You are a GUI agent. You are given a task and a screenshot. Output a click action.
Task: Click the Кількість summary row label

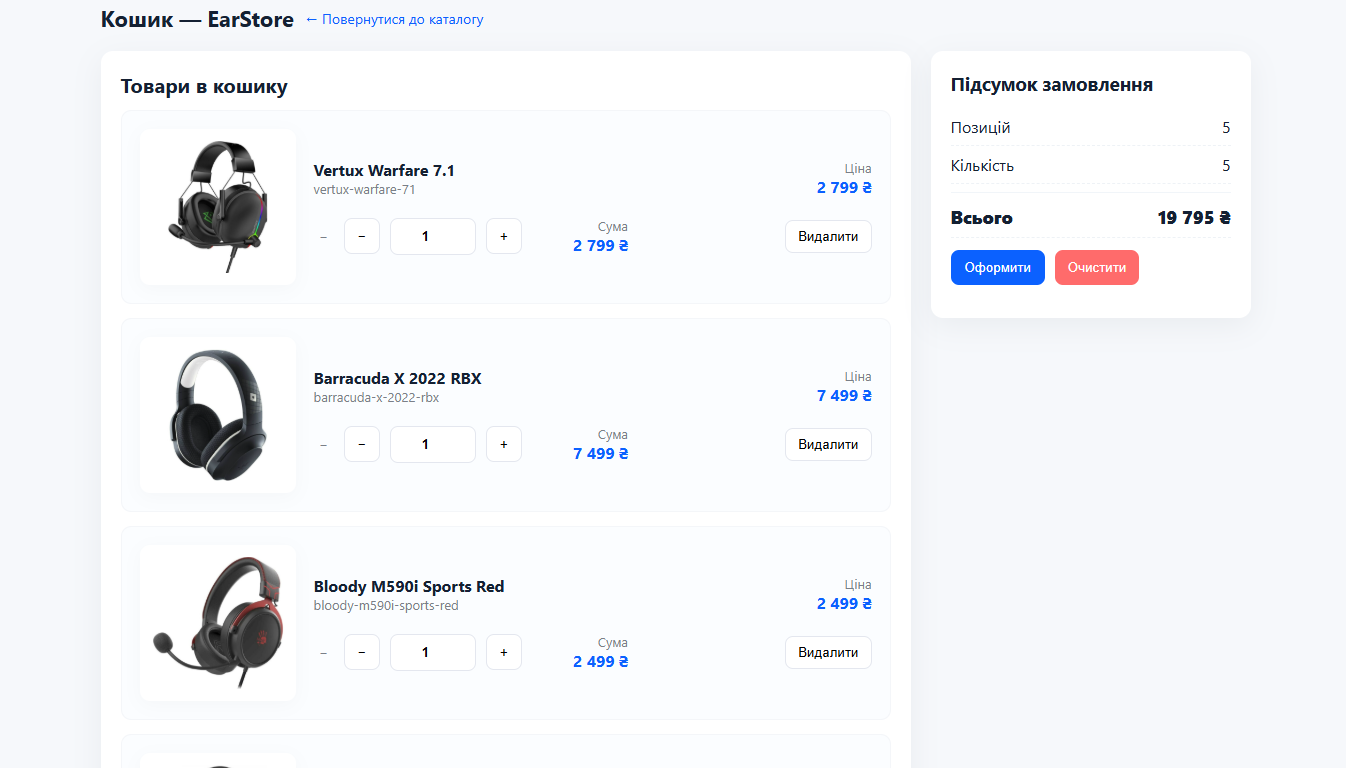(x=982, y=165)
